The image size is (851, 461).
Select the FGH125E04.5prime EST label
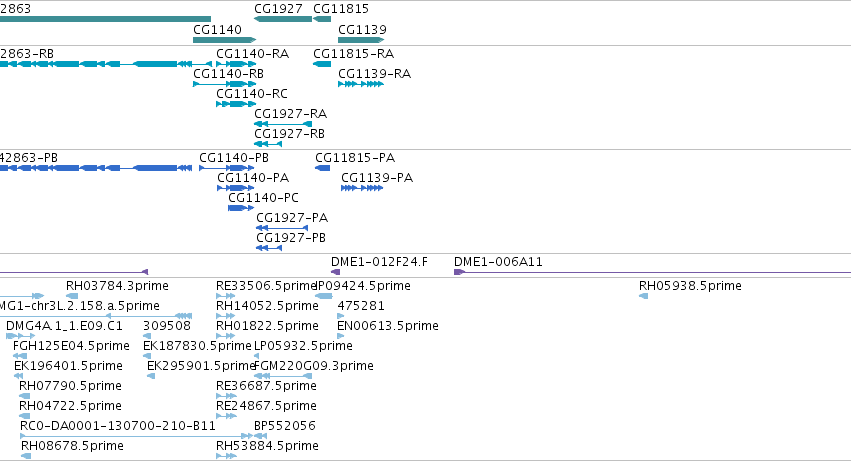(x=71, y=346)
